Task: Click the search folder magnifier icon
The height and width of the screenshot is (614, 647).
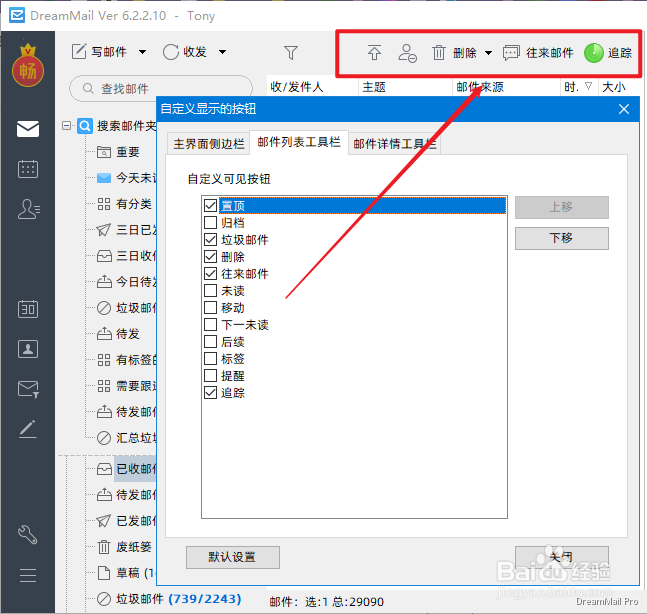Action: (x=85, y=125)
